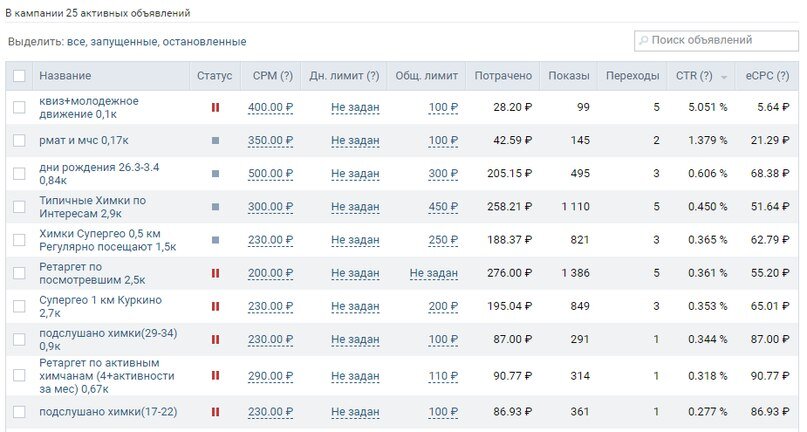Edit the 350.00 ₽ CPM value

pyautogui.click(x=270, y=141)
